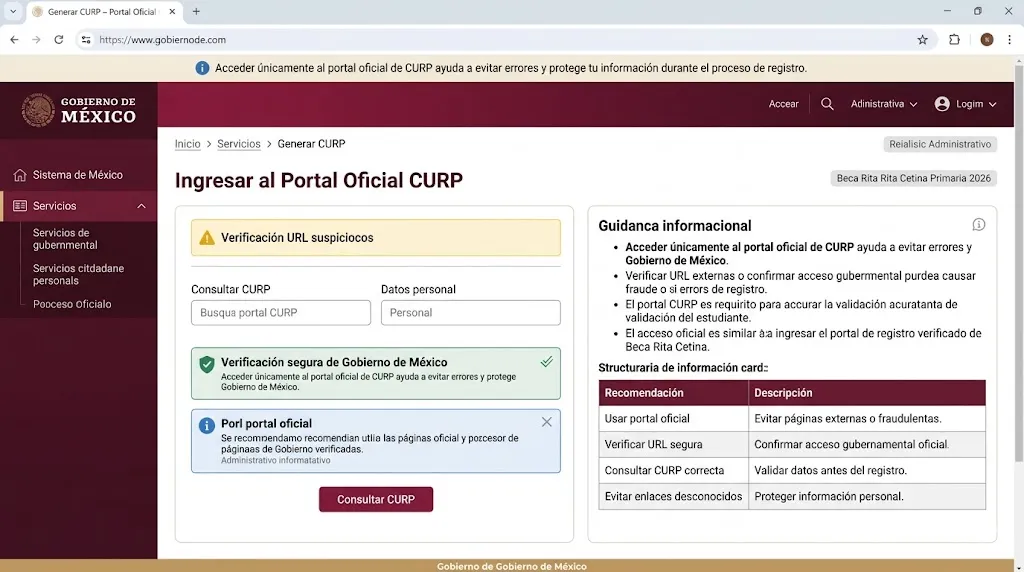Click Administrativo informatativo caption
The image size is (1024, 572).
click(275, 460)
